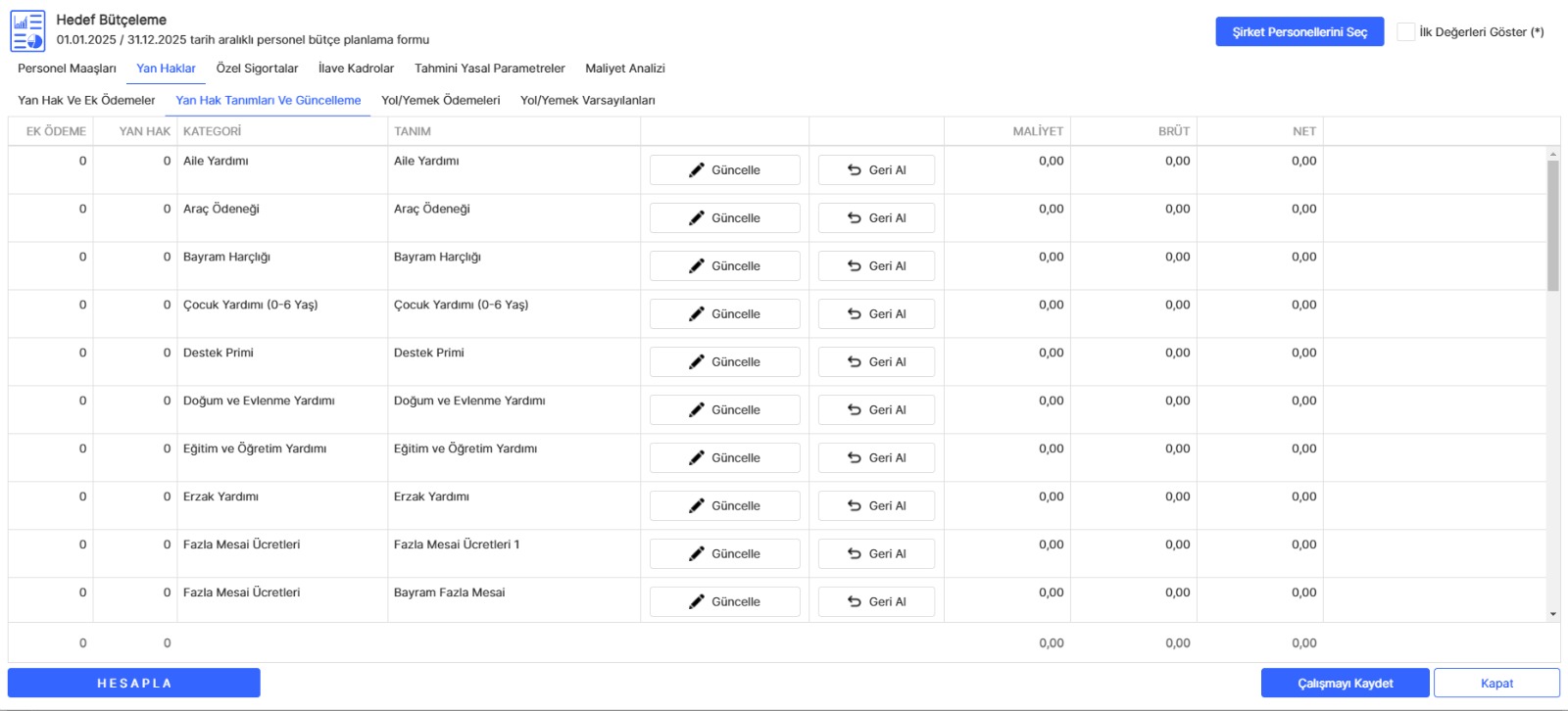Image resolution: width=1568 pixels, height=711 pixels.
Task: Save work with Çalışmayı Kaydet
Action: coord(1345,684)
